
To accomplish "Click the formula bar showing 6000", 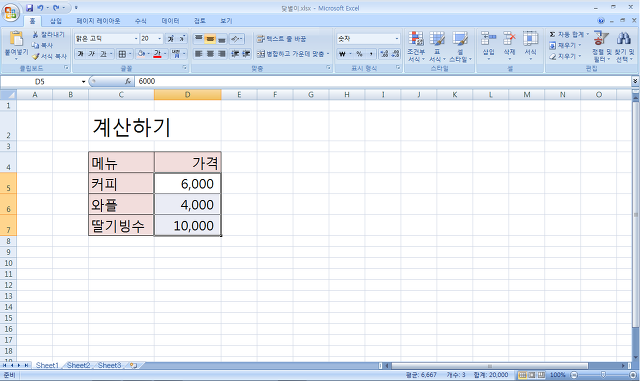I will [383, 82].
